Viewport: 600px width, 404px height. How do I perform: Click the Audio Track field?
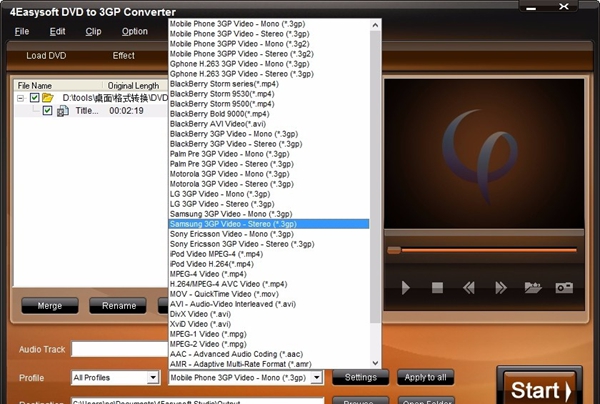119,349
